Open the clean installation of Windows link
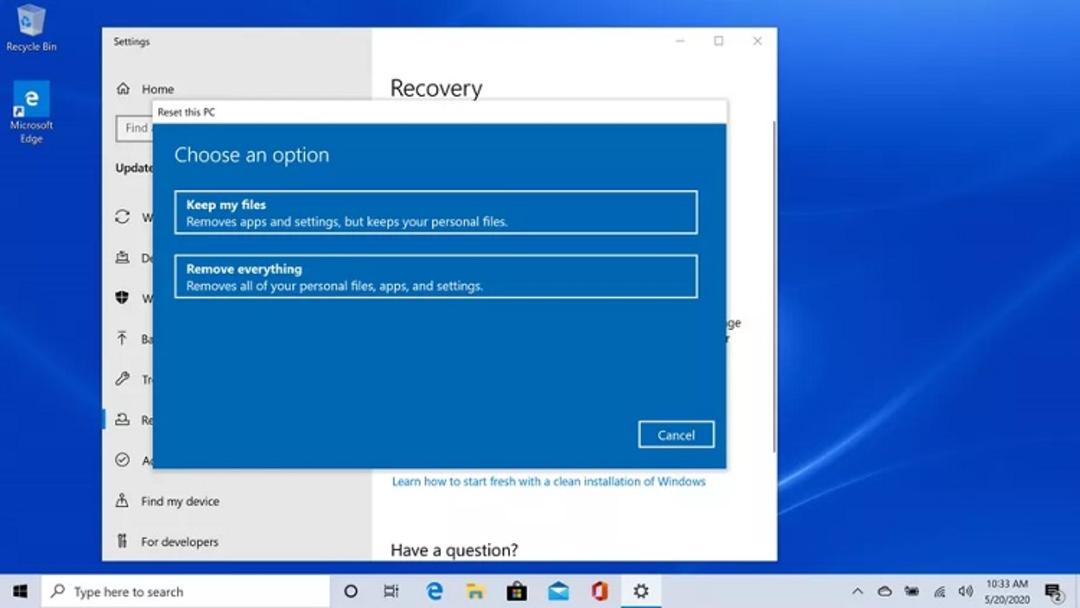 [x=548, y=481]
